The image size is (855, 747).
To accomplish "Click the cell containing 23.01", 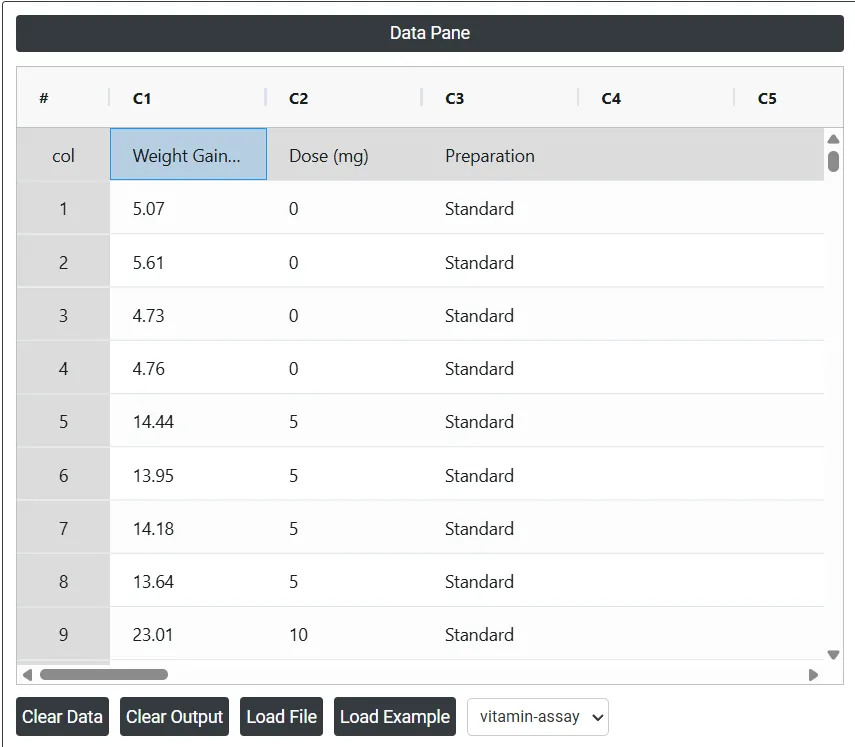I will pos(188,634).
